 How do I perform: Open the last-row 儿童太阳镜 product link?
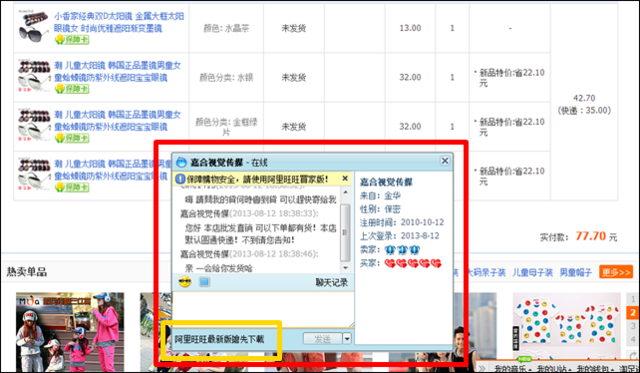coord(112,170)
